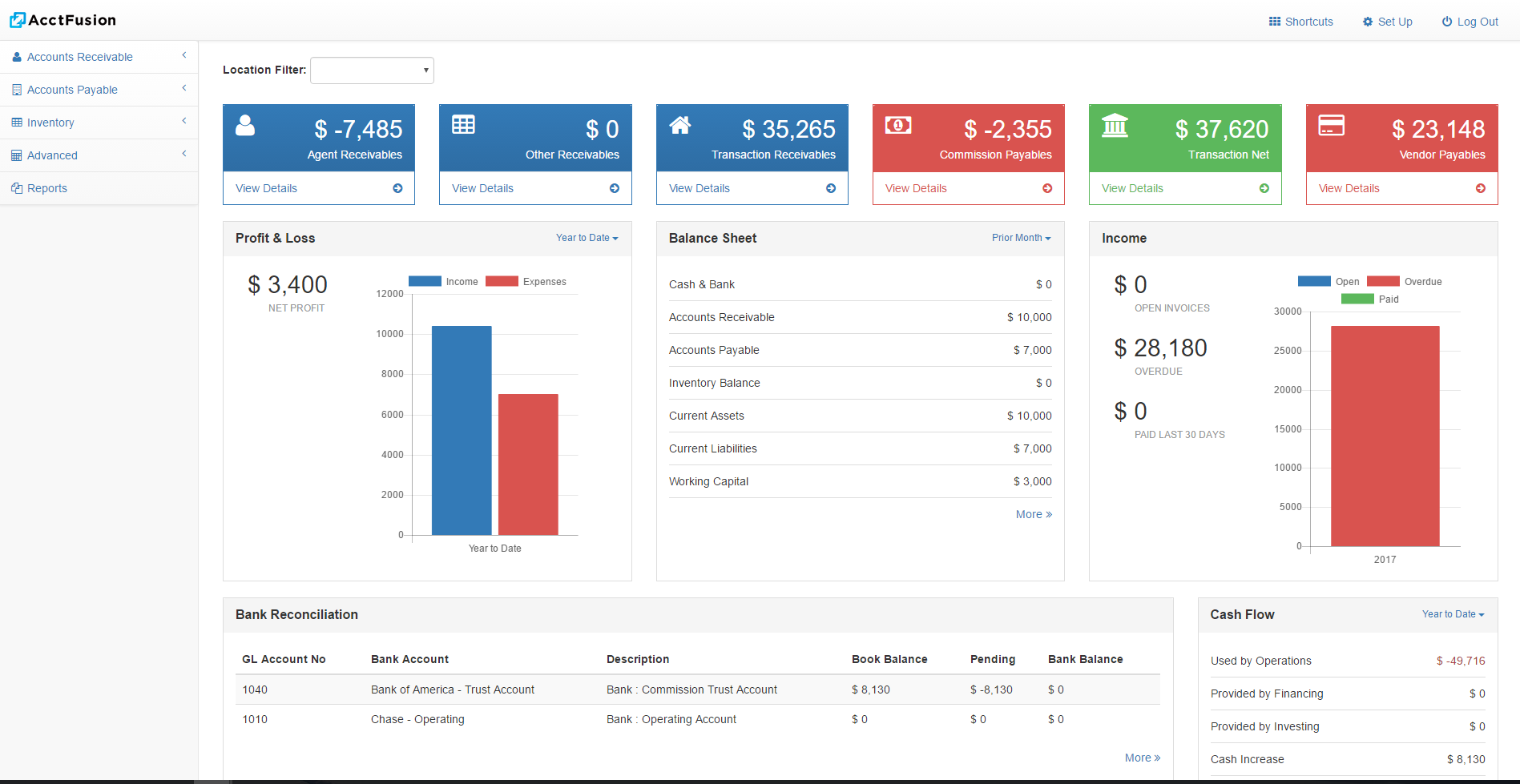1520x784 pixels.
Task: Click the Vendor Payables credit card icon
Action: tap(1331, 126)
